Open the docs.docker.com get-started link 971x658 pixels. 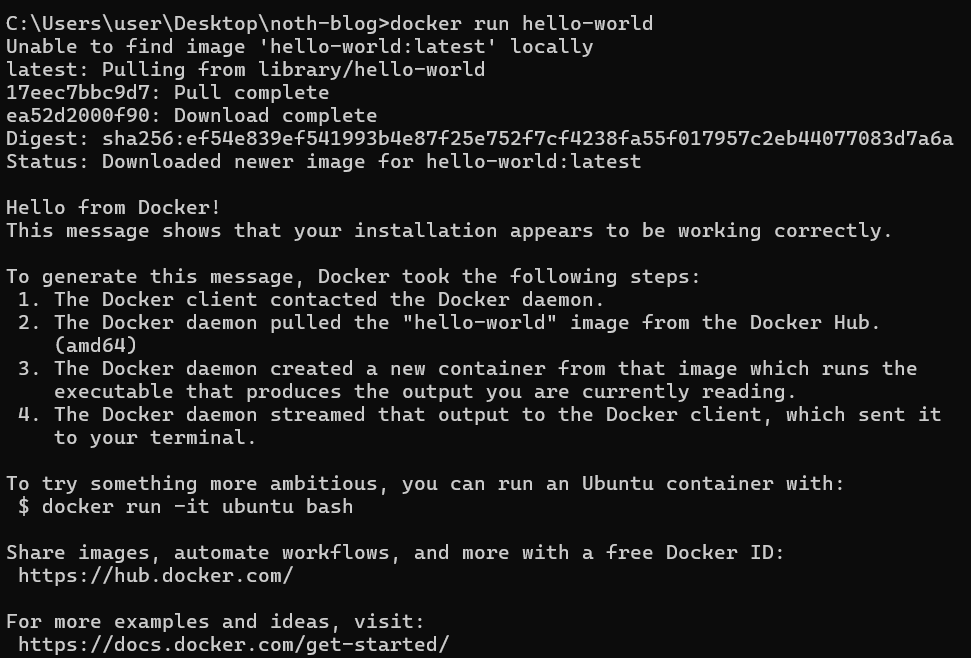point(234,644)
